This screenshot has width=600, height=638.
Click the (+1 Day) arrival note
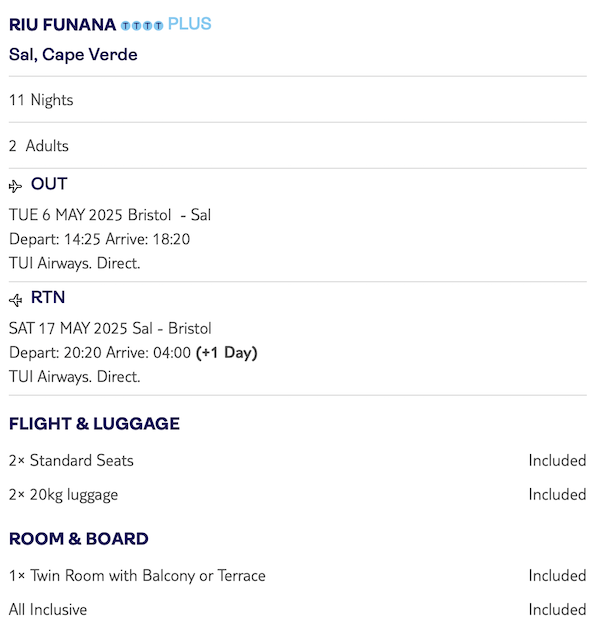click(x=227, y=352)
